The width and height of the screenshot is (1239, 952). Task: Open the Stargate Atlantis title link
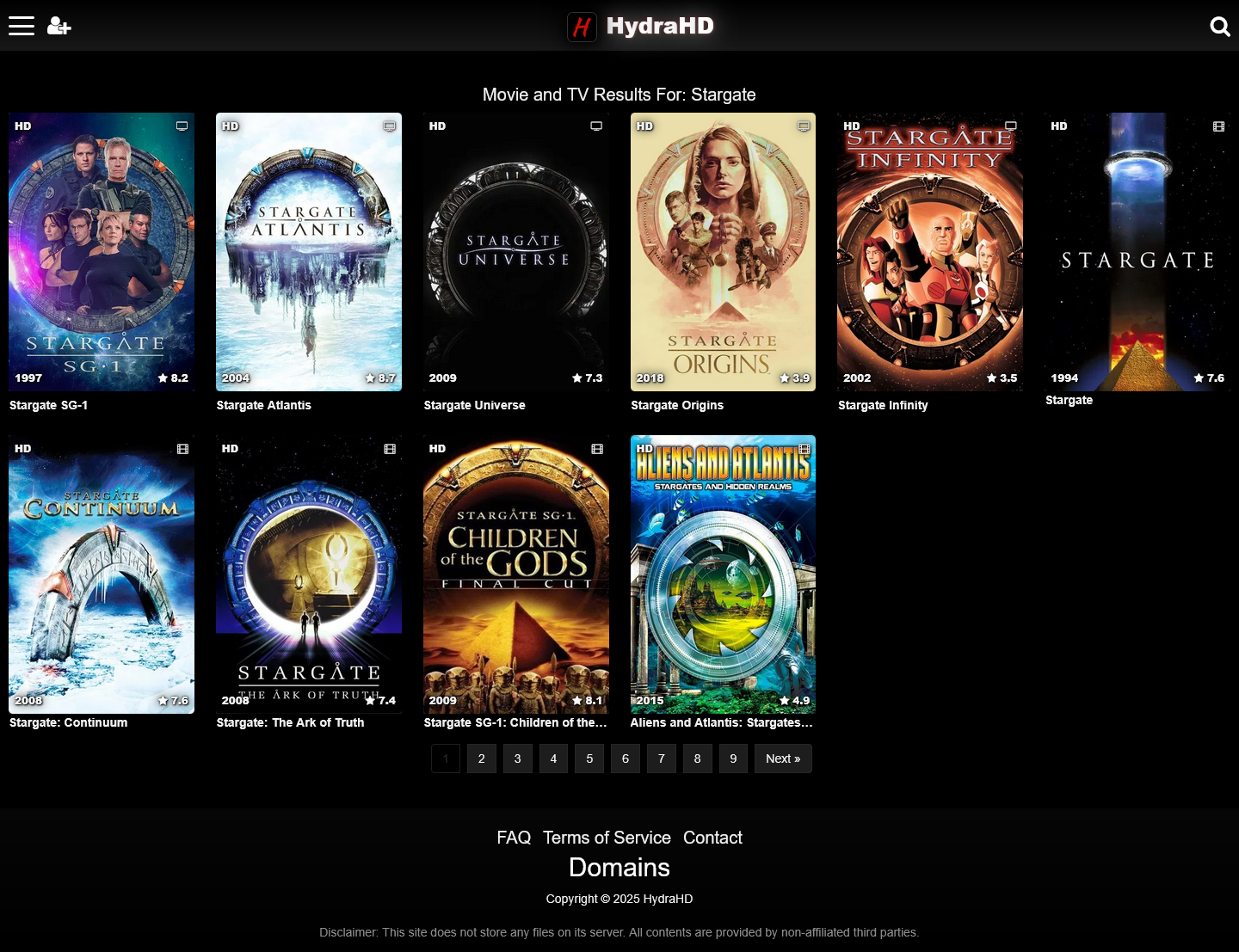coord(264,405)
